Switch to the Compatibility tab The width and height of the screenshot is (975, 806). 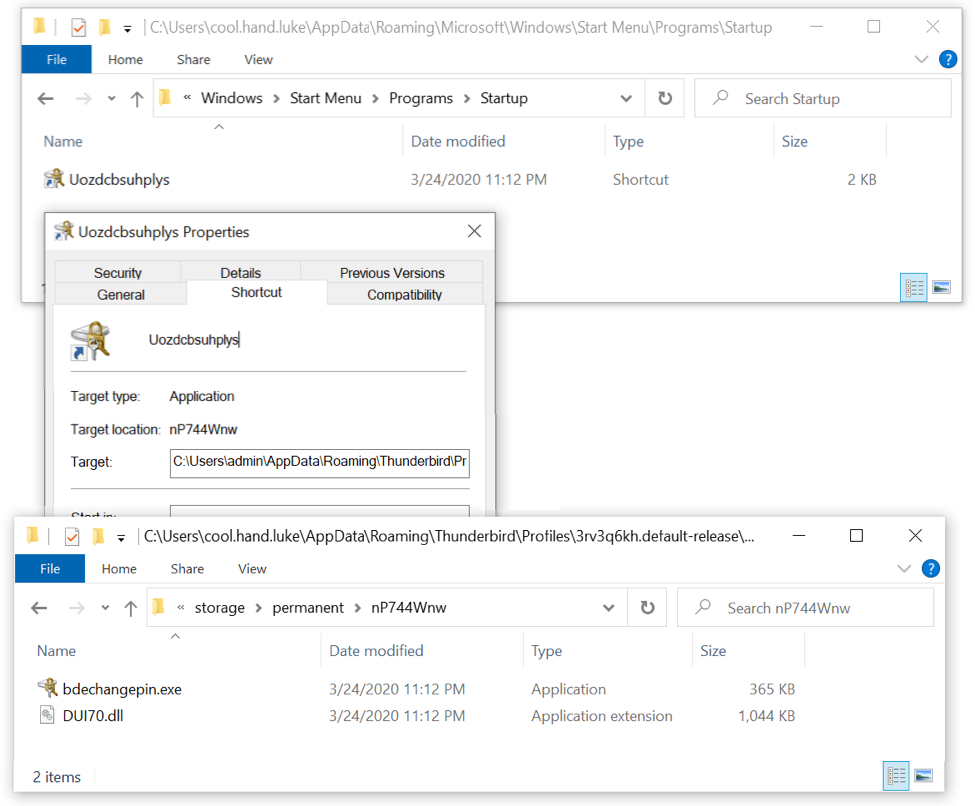click(405, 295)
